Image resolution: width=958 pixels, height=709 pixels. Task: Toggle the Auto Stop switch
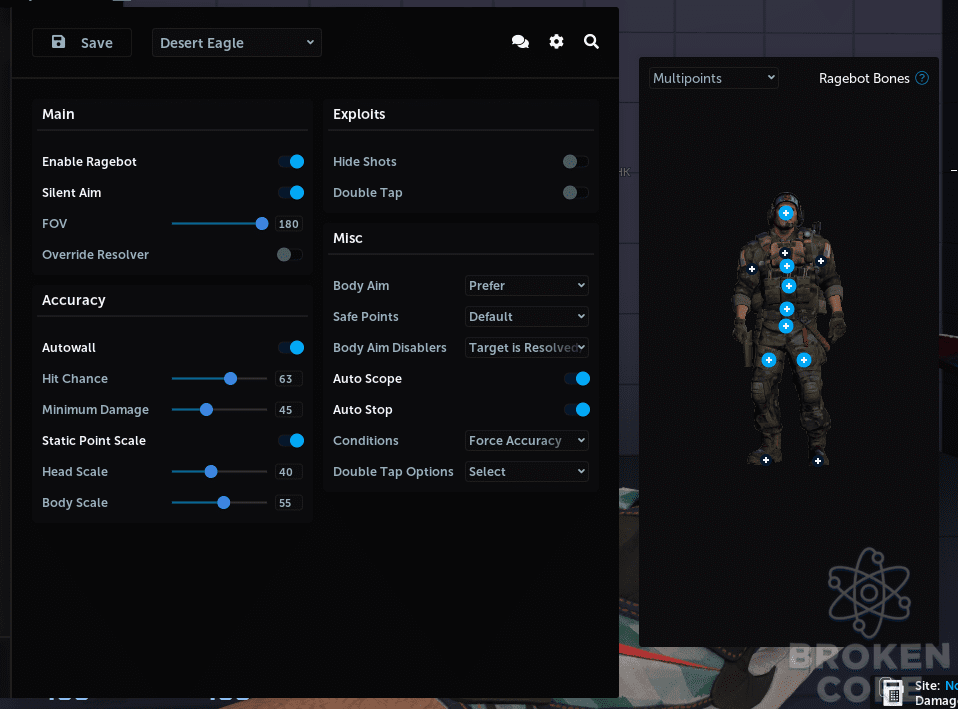[x=577, y=410]
